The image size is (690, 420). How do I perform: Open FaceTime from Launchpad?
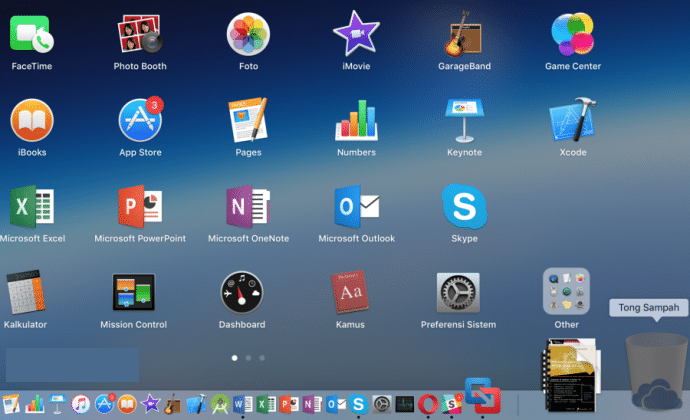(x=31, y=34)
